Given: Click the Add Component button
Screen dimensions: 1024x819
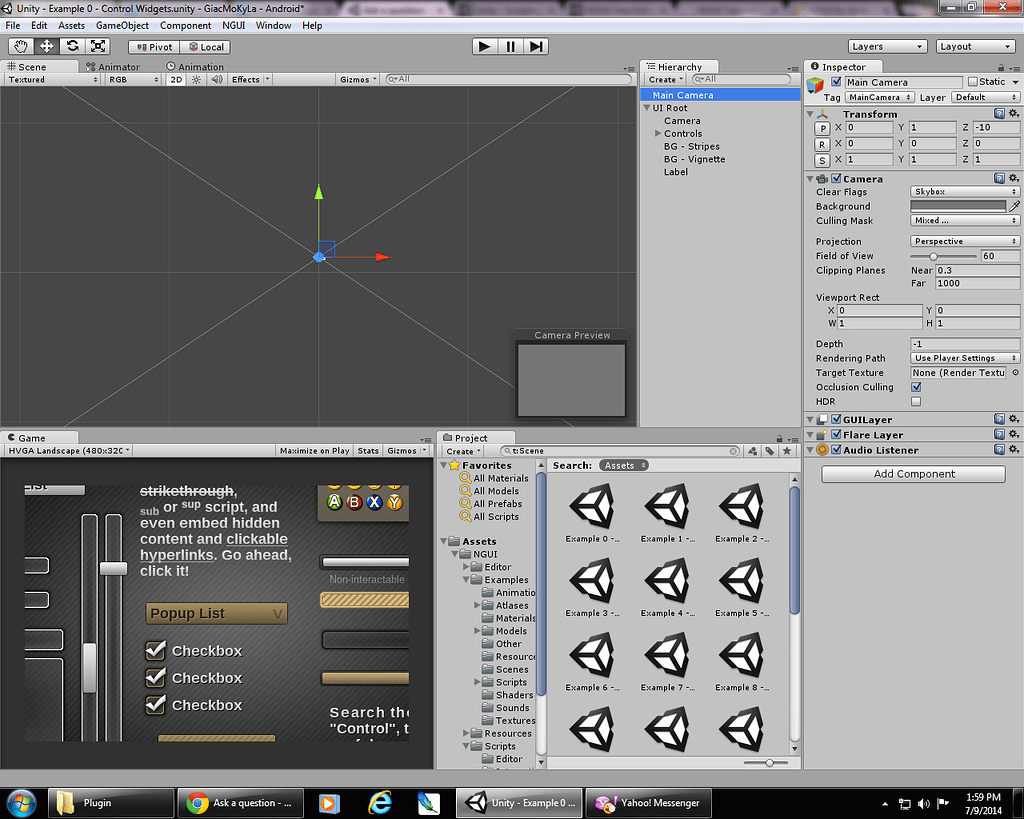Looking at the screenshot, I should tap(912, 472).
